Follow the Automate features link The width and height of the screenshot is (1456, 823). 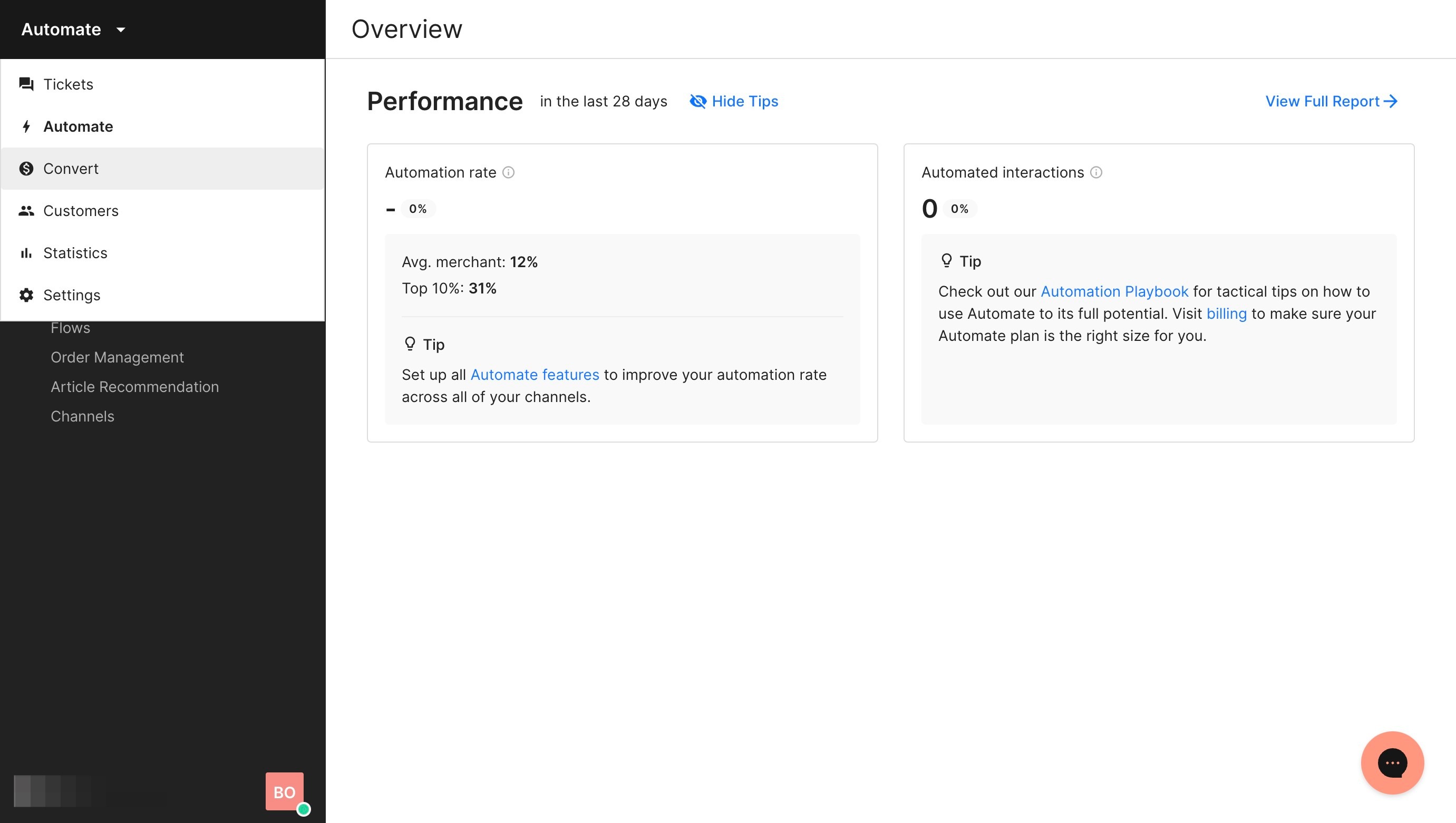pyautogui.click(x=535, y=375)
